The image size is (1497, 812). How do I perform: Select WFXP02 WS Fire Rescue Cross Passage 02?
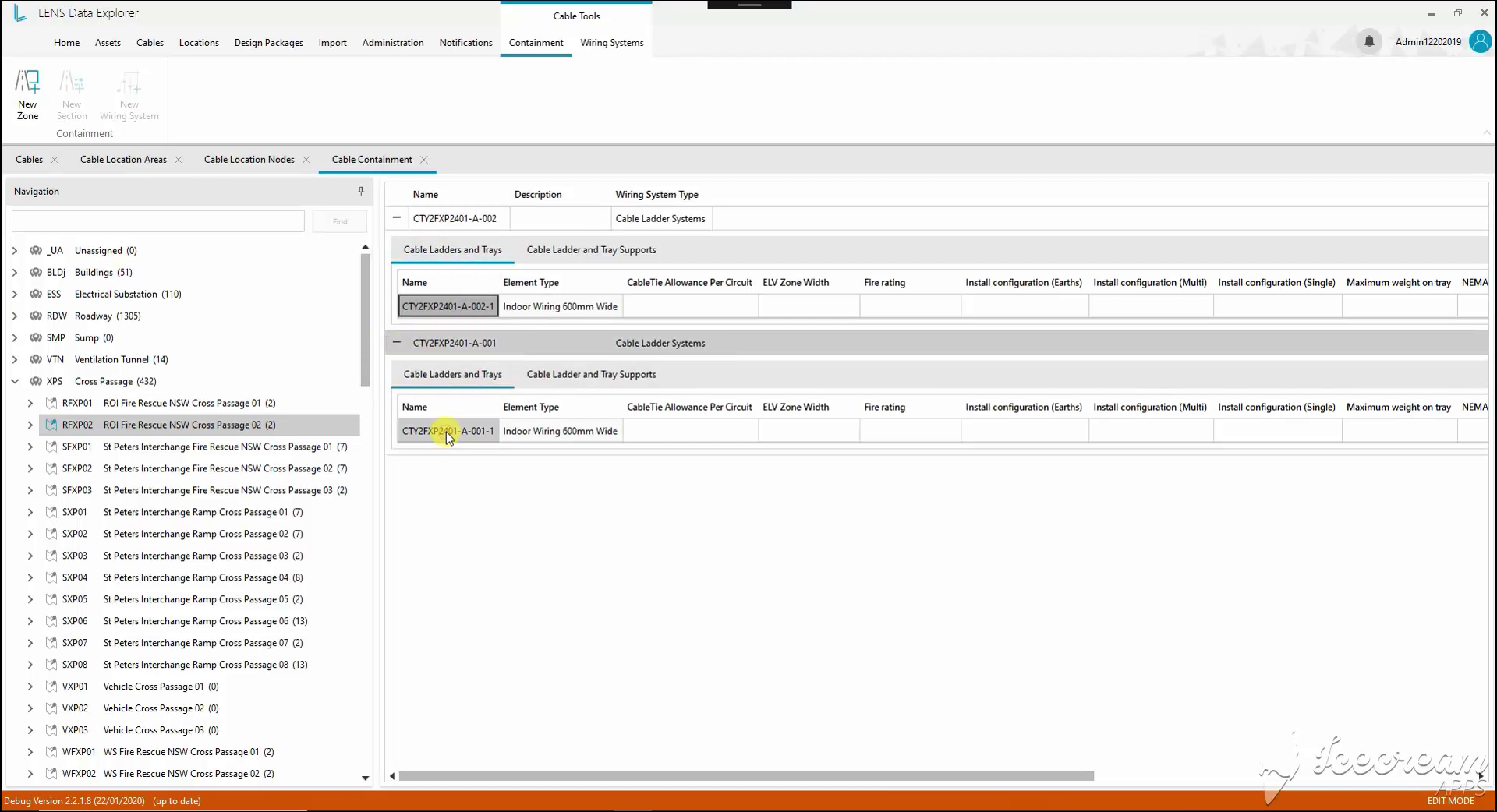coord(168,775)
